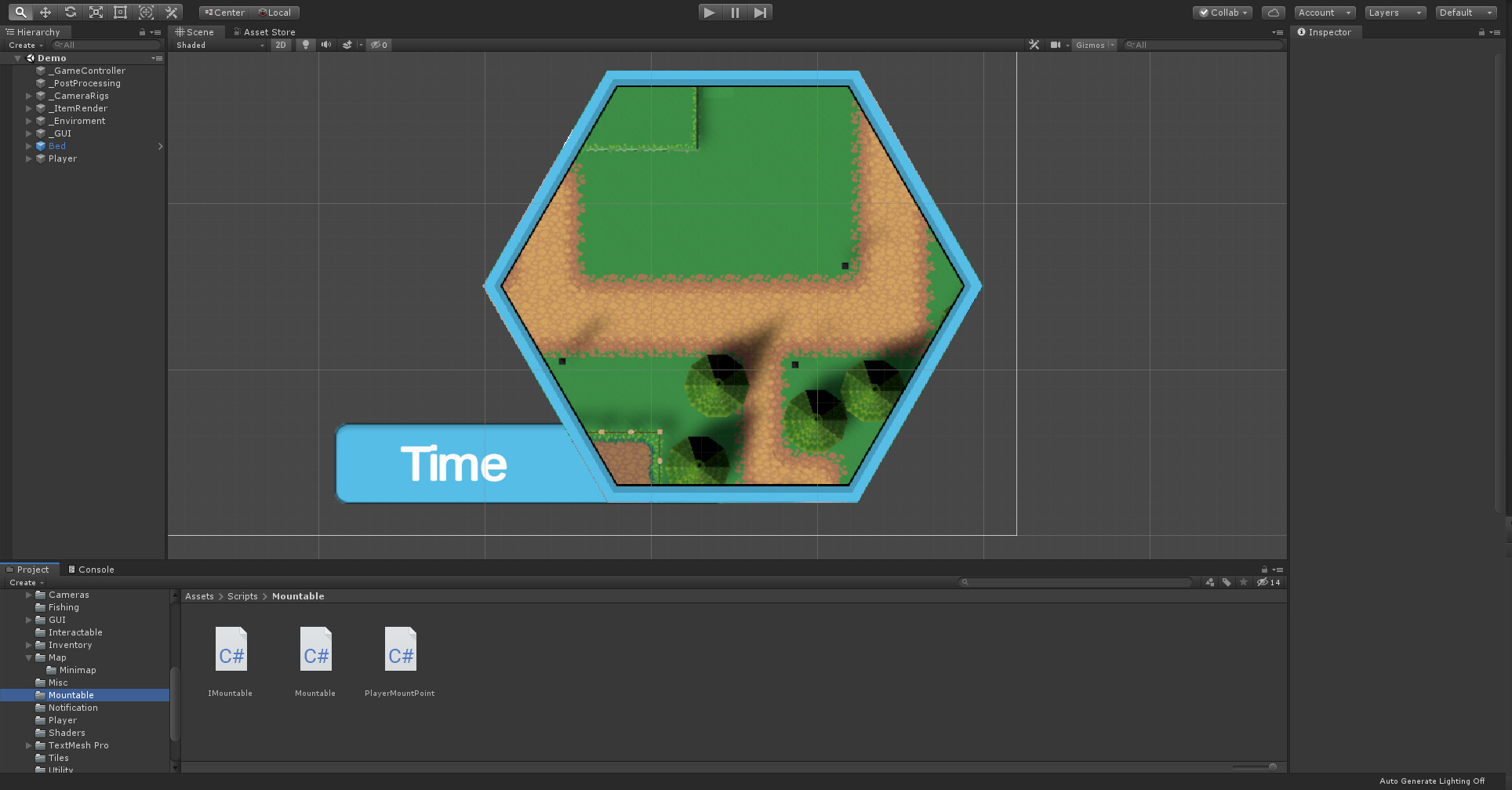The image size is (1512, 790).
Task: Select the Rect Transform tool
Action: 120,12
